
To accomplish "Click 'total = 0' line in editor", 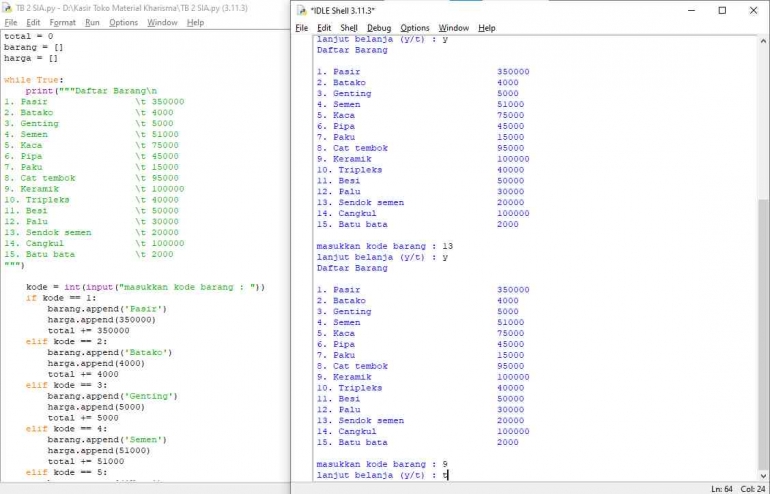I will pyautogui.click(x=28, y=36).
